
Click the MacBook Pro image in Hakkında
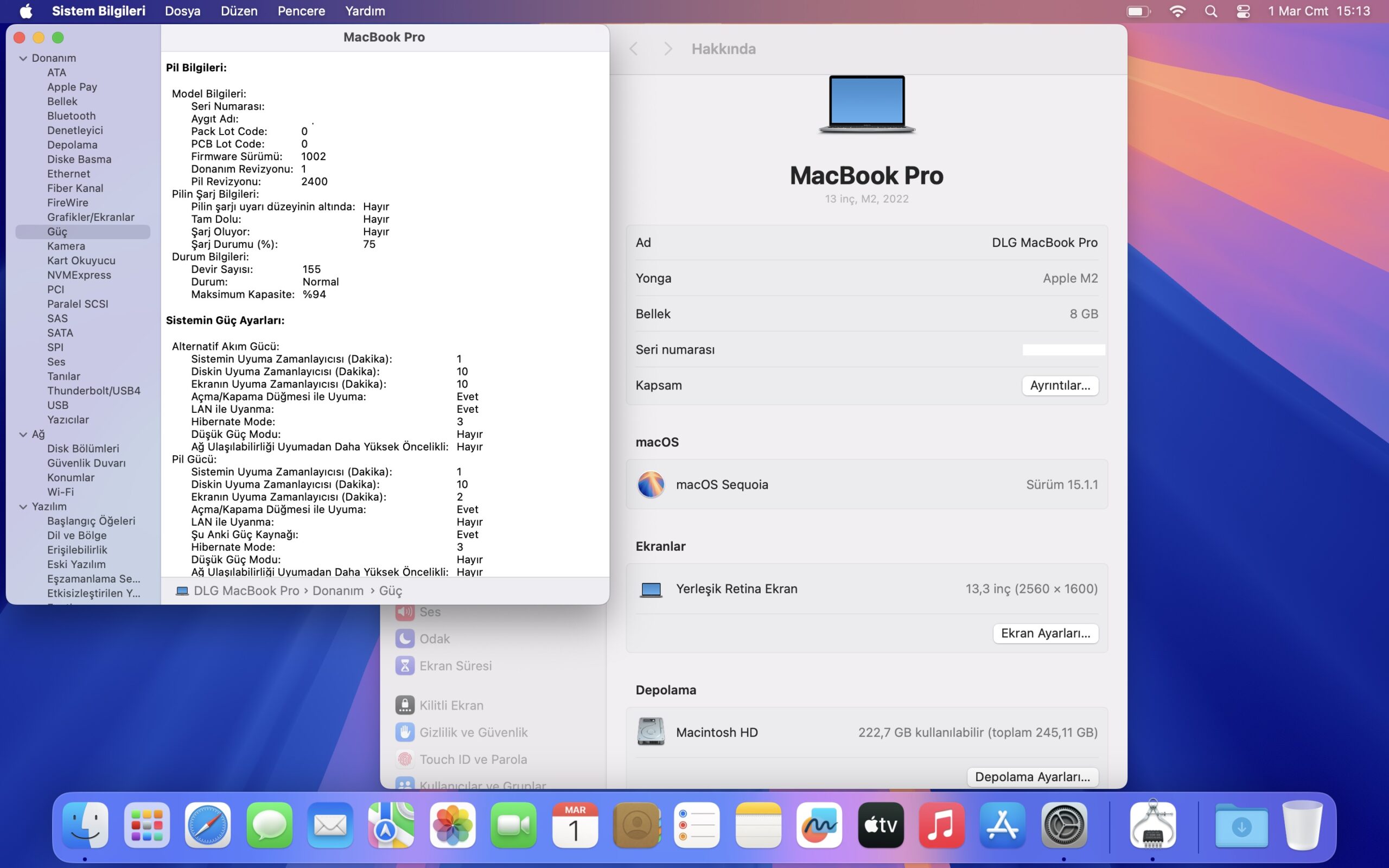click(x=866, y=105)
